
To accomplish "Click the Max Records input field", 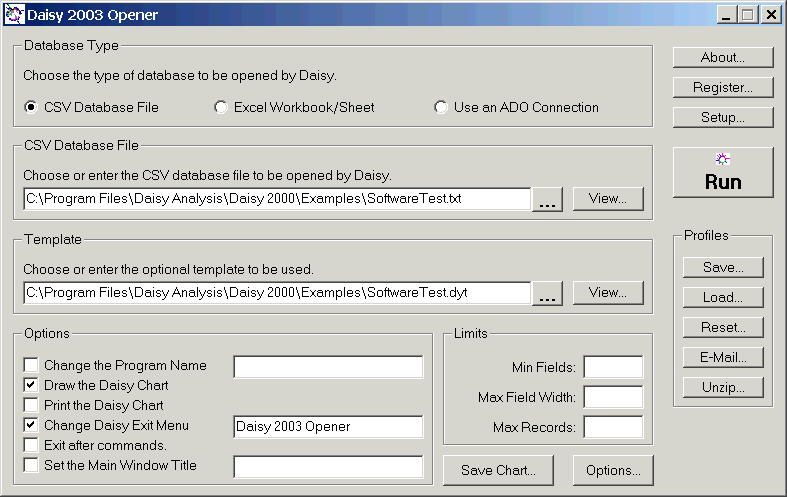I will (613, 427).
